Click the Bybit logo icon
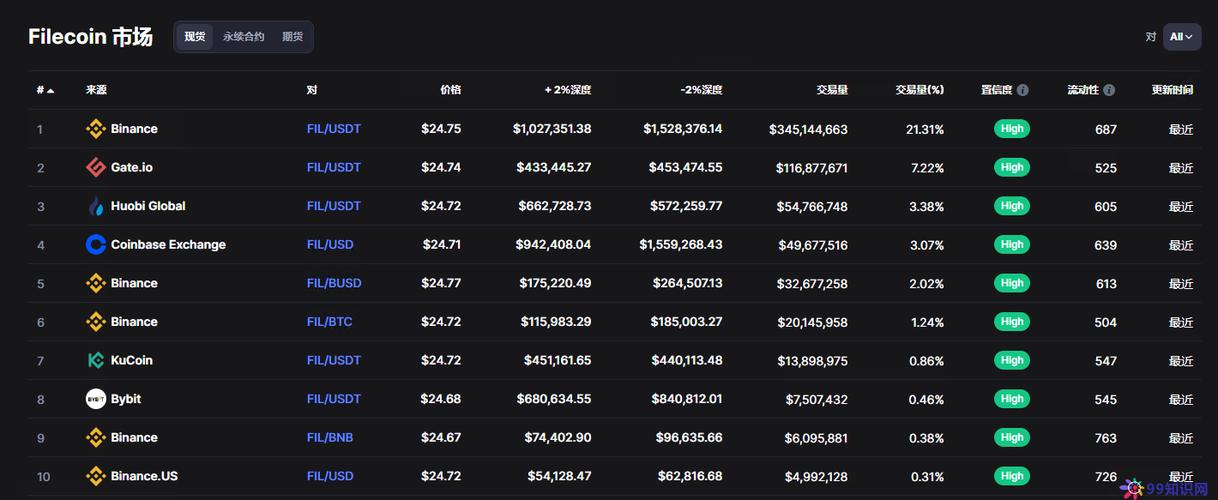The height and width of the screenshot is (500, 1218). pyautogui.click(x=96, y=399)
